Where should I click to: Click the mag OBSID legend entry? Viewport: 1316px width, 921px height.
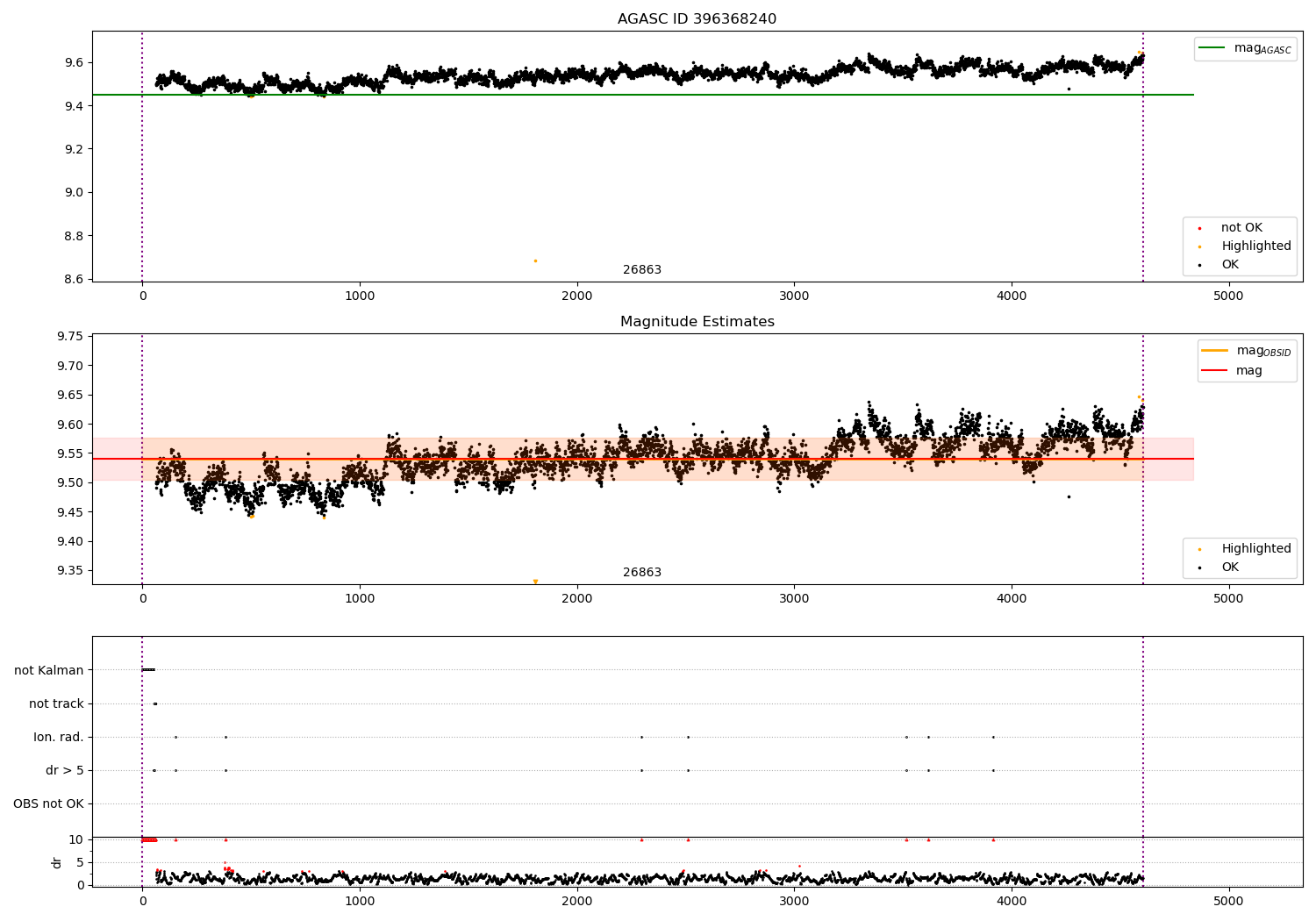pos(1247,351)
